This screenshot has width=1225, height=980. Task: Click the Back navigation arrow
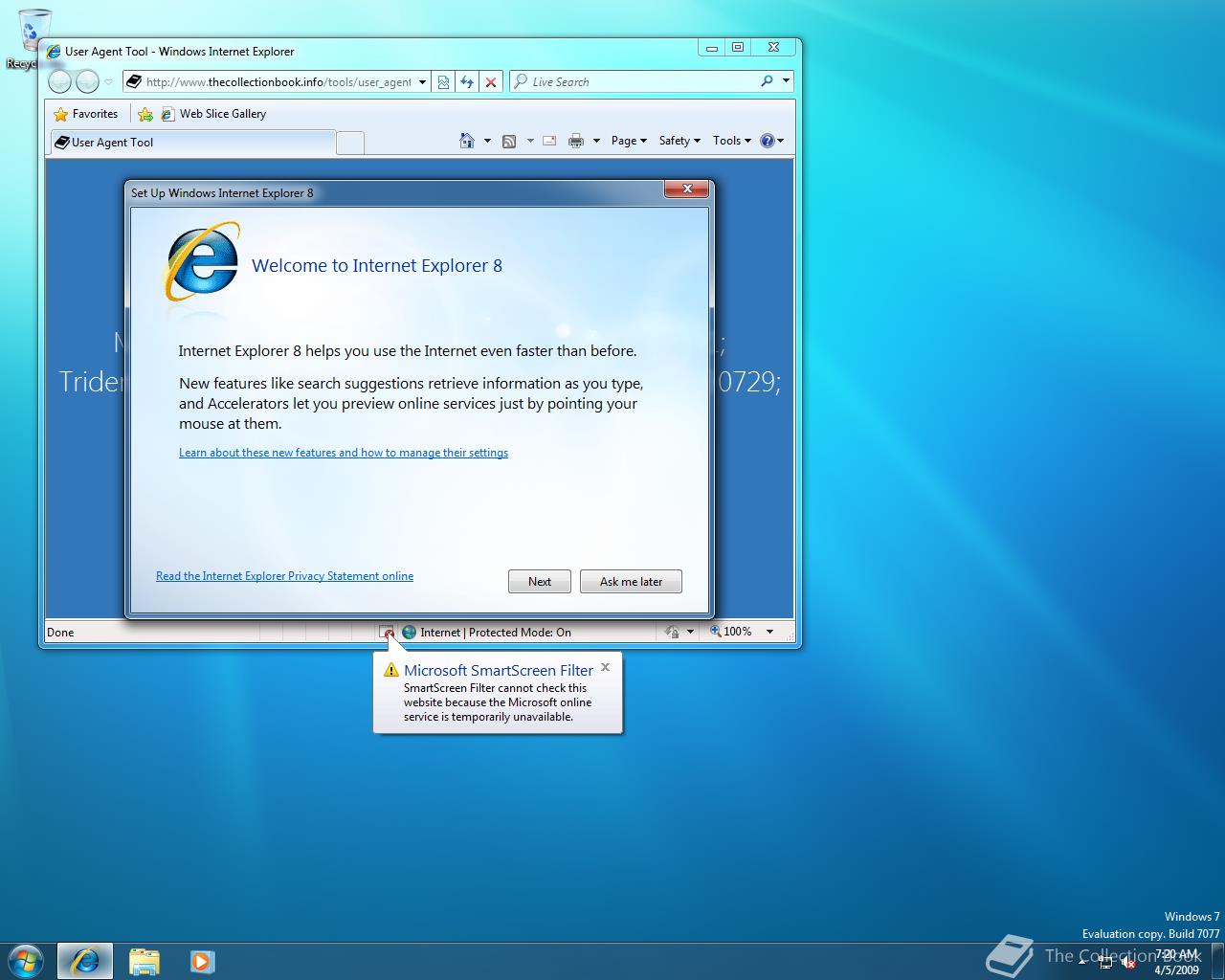pyautogui.click(x=59, y=82)
